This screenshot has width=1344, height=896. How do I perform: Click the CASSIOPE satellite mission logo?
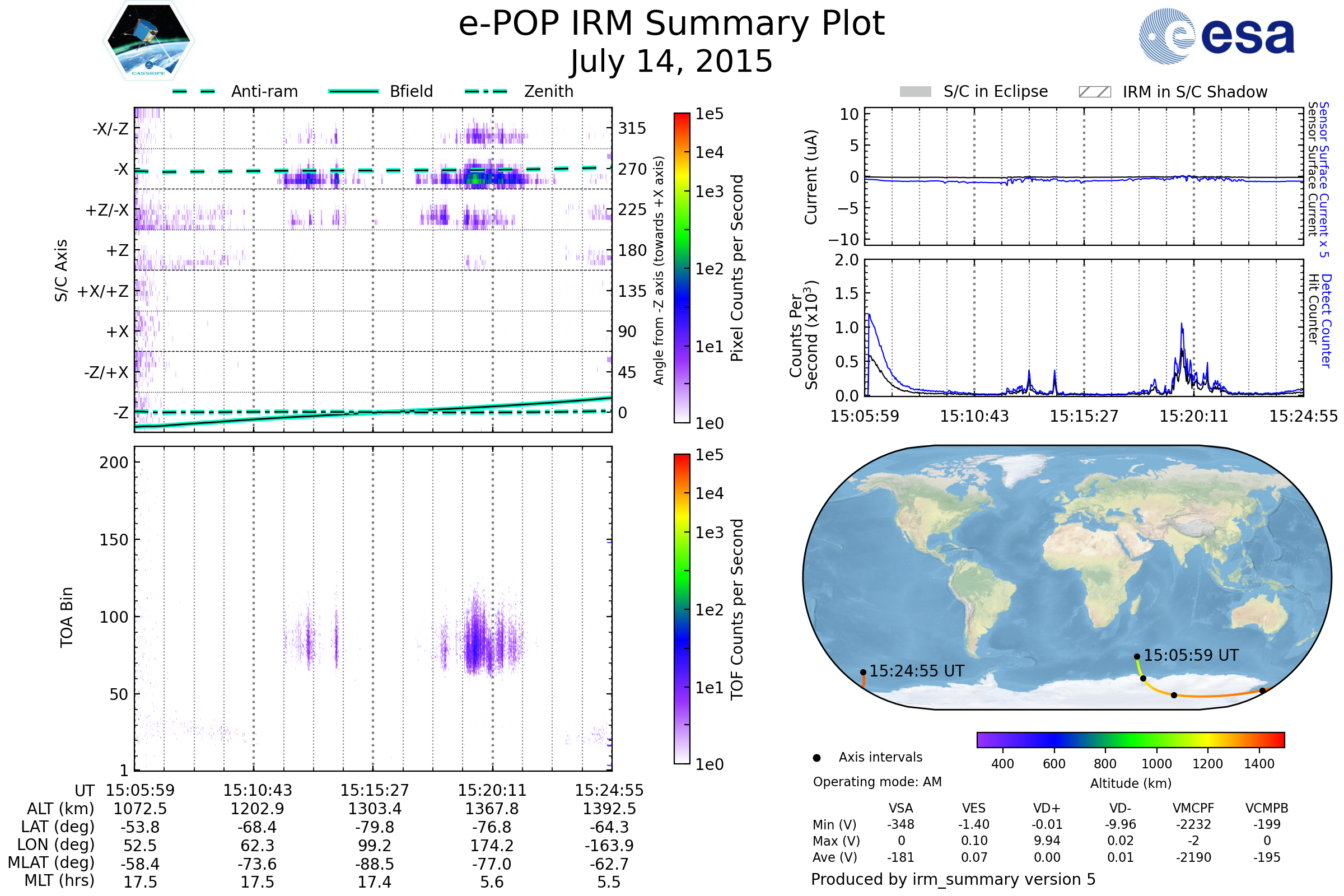(x=148, y=41)
